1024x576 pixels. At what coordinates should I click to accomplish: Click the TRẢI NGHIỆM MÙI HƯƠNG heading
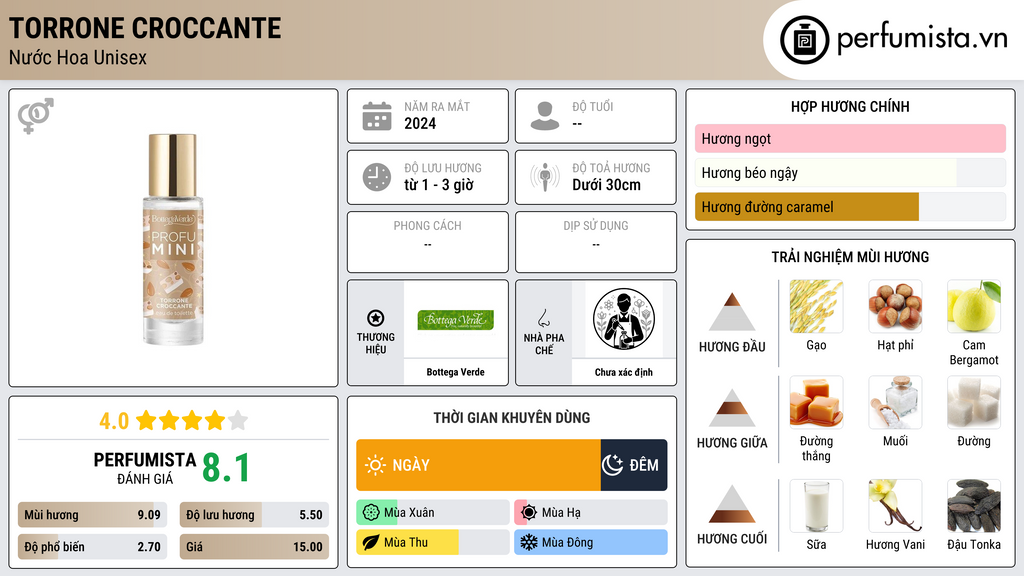tap(850, 257)
